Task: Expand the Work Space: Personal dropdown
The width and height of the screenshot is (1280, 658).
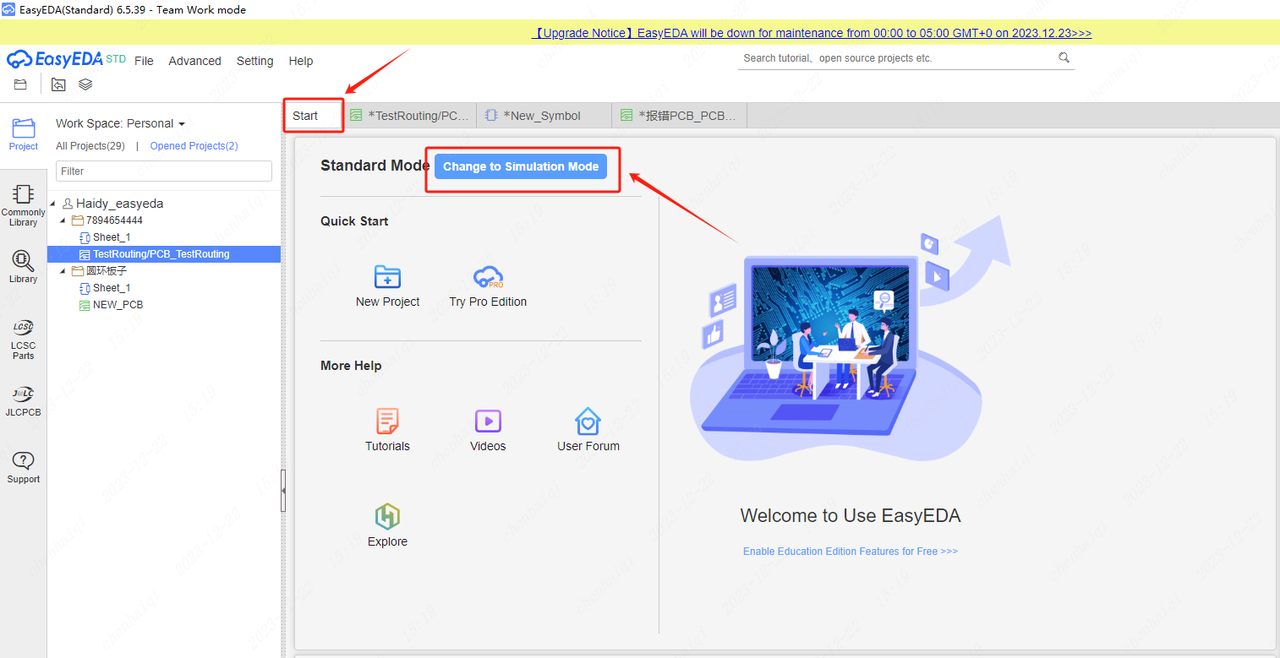Action: click(181, 124)
